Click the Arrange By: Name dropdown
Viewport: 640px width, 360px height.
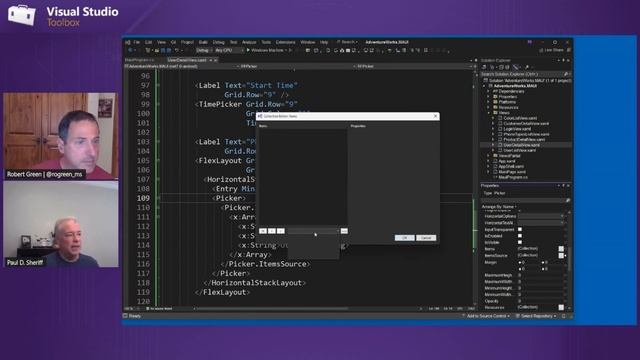[499, 207]
